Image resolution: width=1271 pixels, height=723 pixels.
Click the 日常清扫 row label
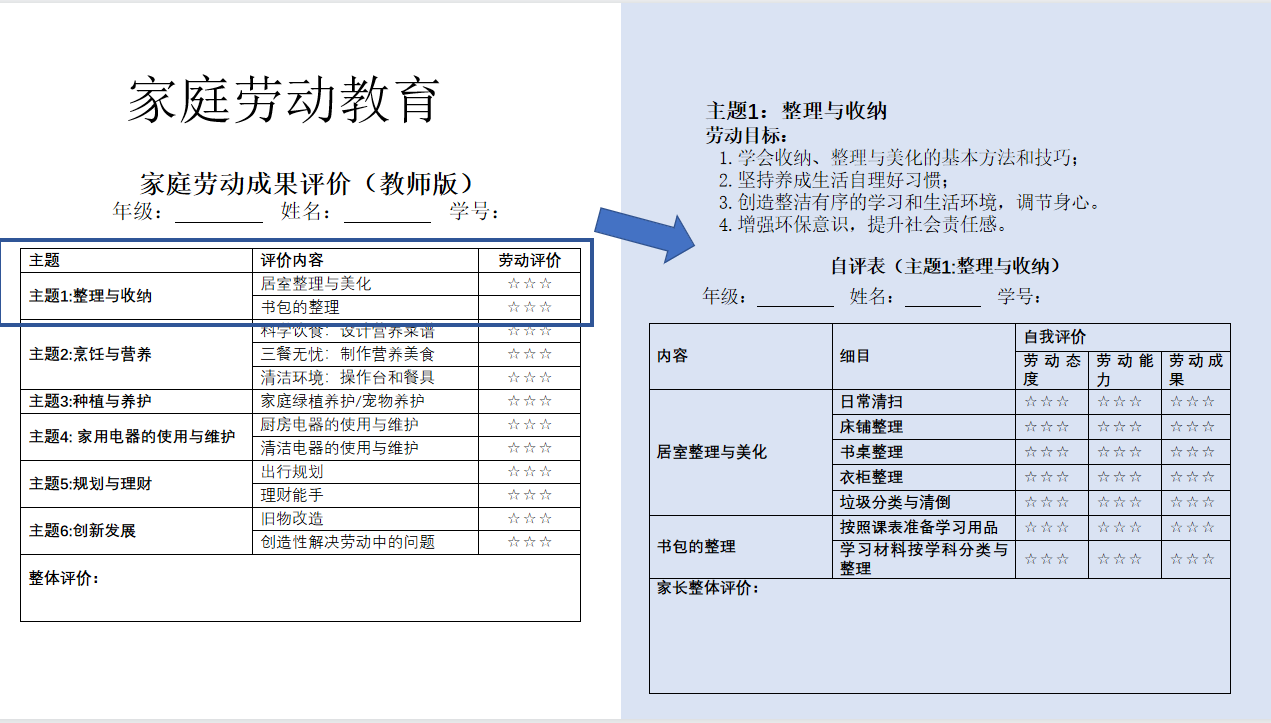(872, 402)
